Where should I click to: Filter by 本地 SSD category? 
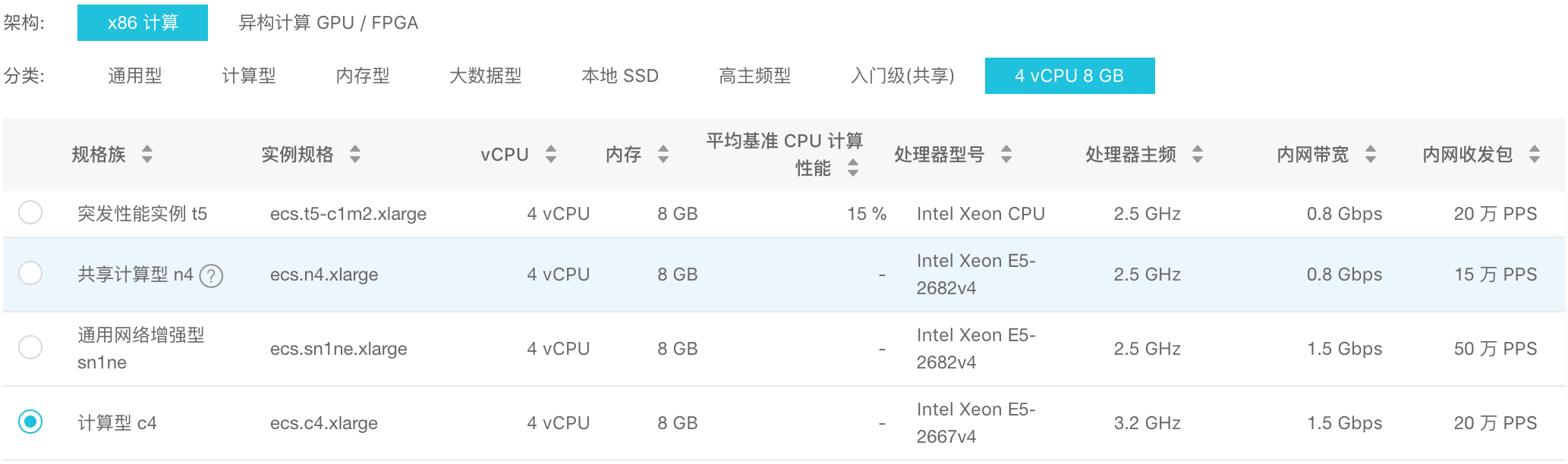pos(620,76)
